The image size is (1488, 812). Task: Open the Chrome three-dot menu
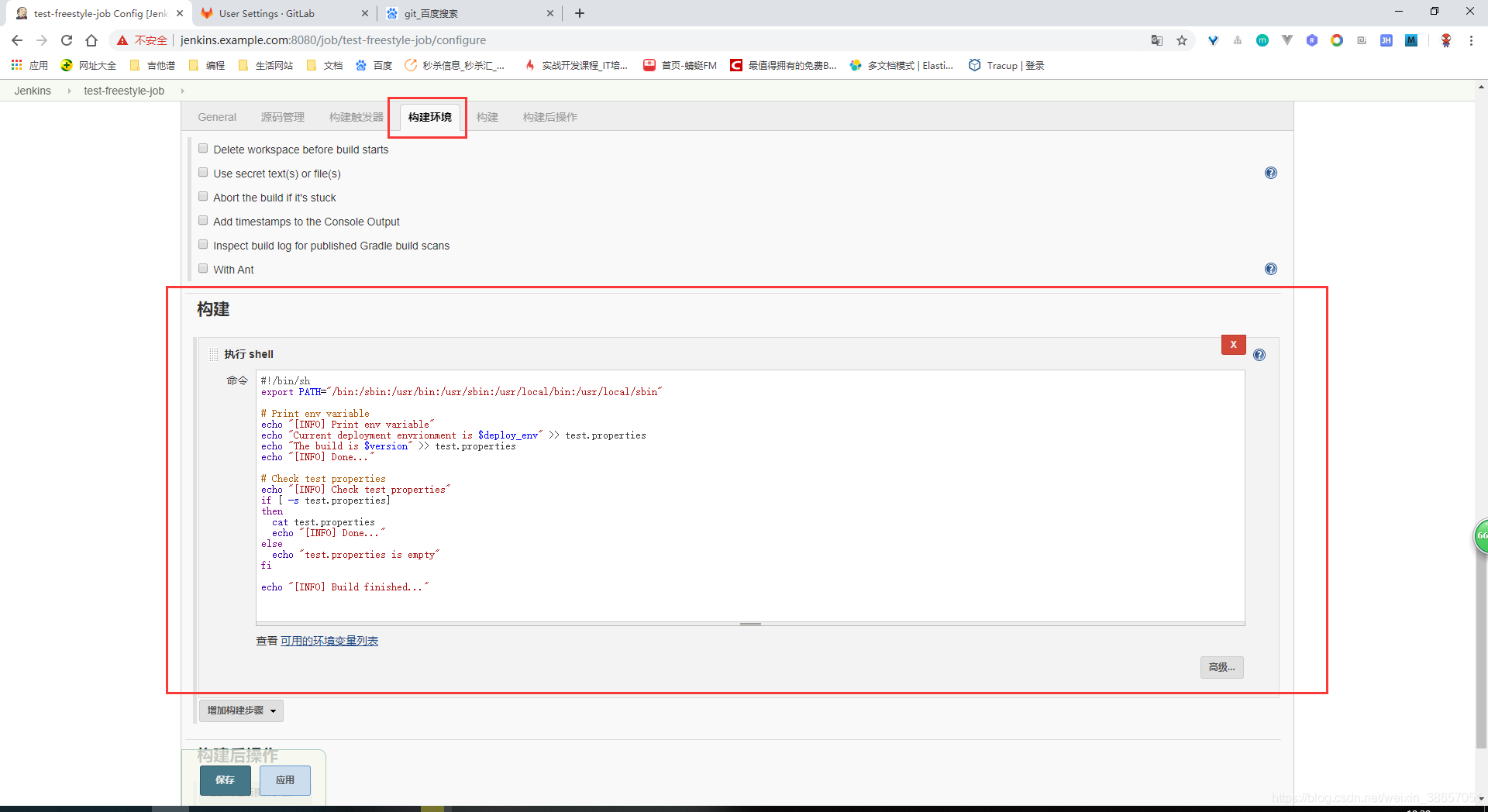(x=1471, y=40)
